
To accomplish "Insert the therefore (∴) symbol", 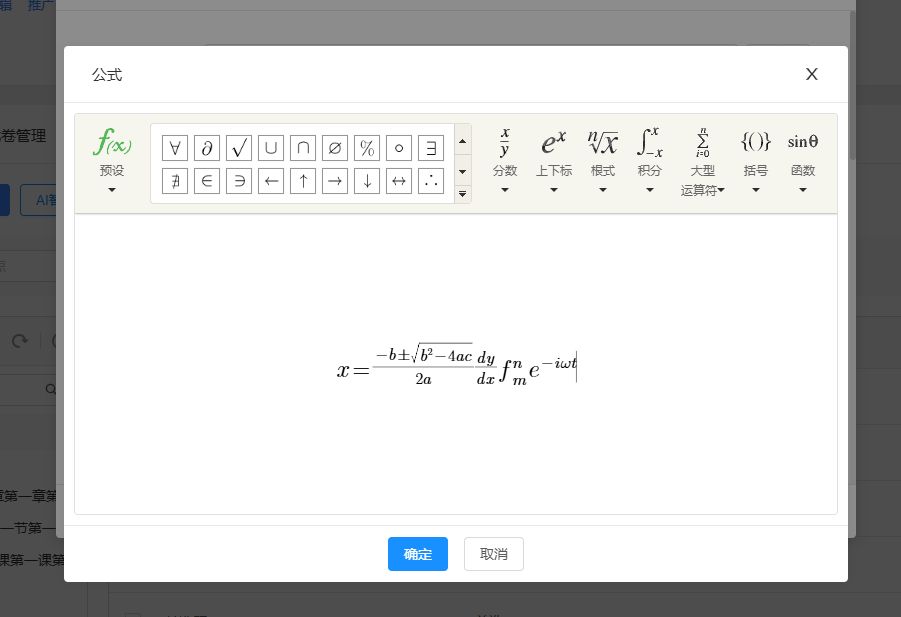I will tap(431, 181).
